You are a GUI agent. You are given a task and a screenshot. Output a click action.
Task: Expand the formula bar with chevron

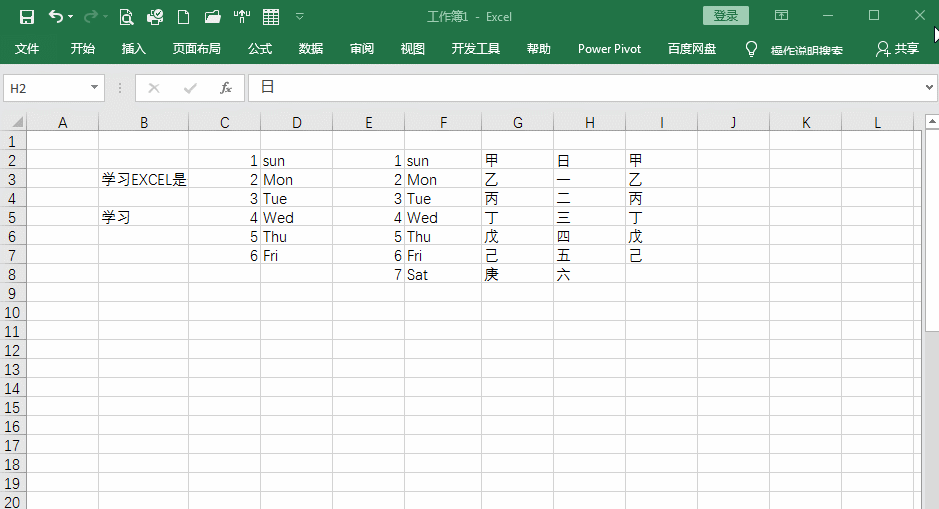pyautogui.click(x=929, y=87)
